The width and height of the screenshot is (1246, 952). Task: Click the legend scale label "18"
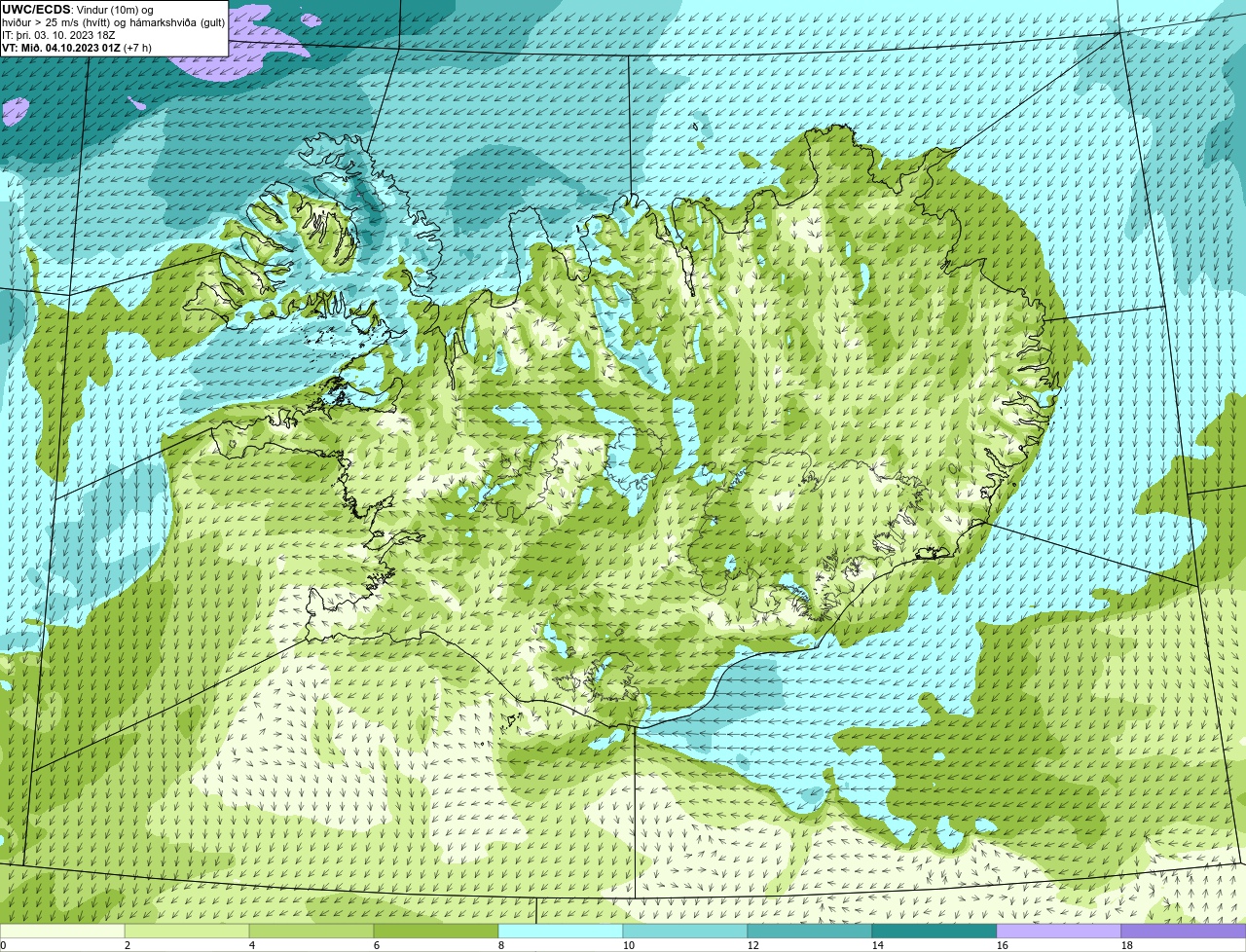click(x=1127, y=945)
